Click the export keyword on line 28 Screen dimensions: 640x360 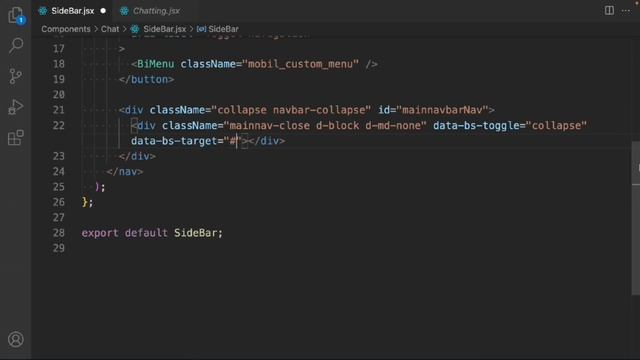click(x=100, y=233)
